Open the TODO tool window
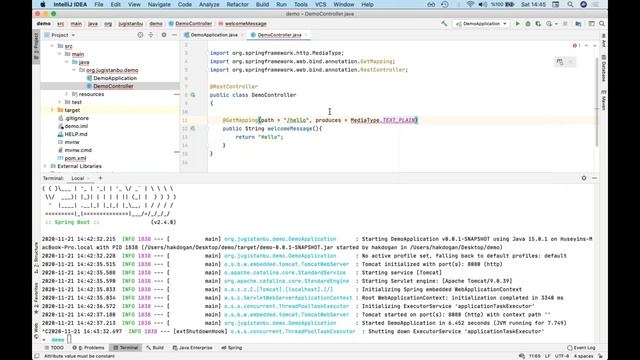Screen dimensions: 640x360 [54, 348]
